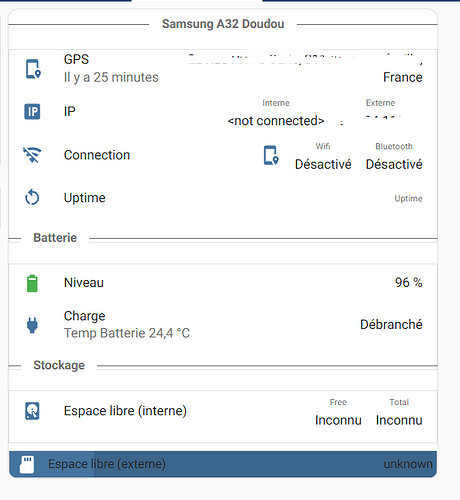The height and width of the screenshot is (500, 460).
Task: Open the Wifi Désactivé status
Action: point(323,164)
